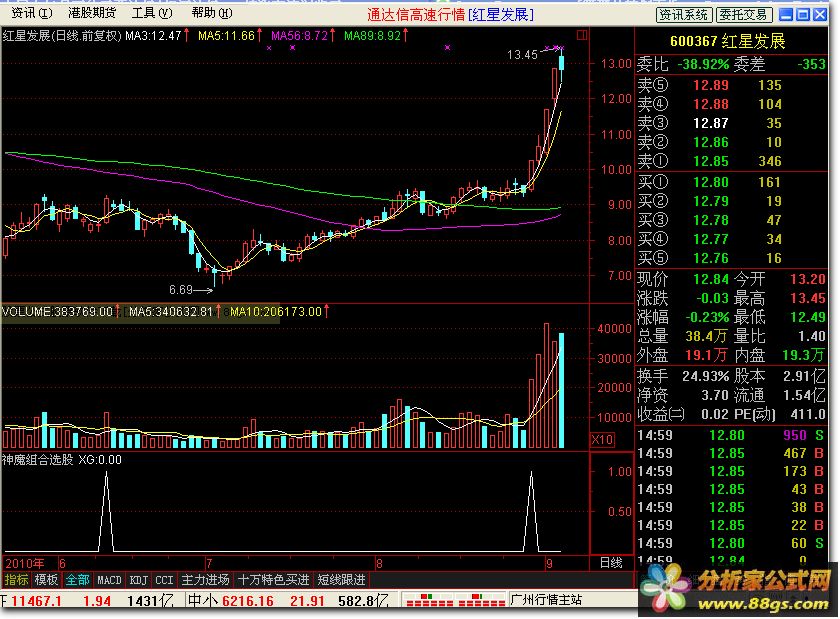This screenshot has height=619, width=840.
Task: Click the 最高 value 13.45
Action: coord(808,298)
